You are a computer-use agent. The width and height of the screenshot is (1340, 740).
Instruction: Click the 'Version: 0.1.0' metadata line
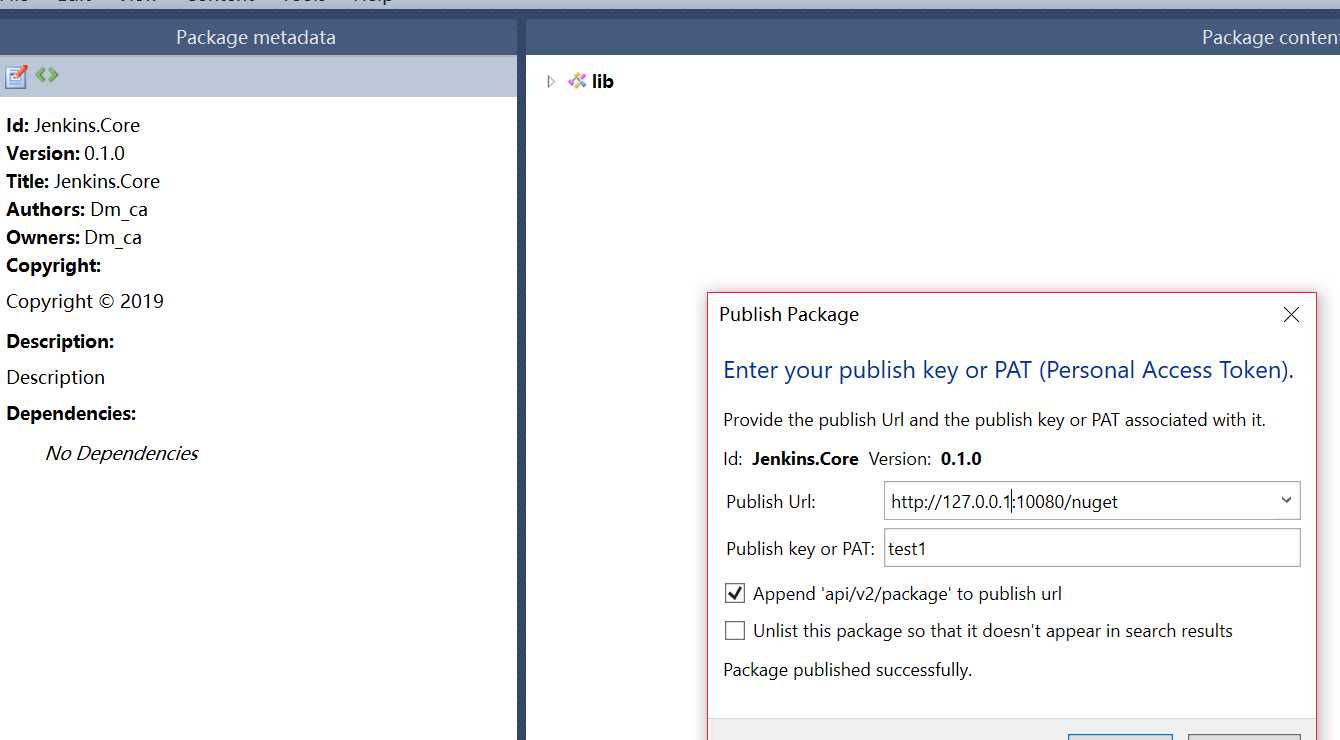coord(66,154)
